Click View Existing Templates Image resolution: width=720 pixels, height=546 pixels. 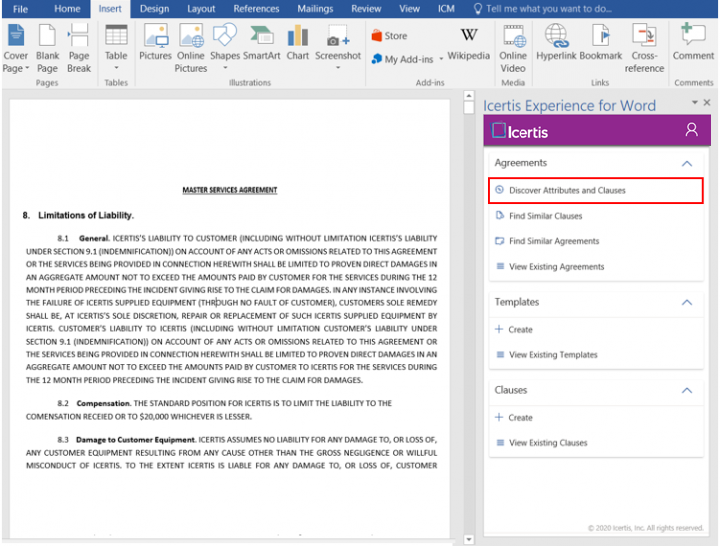(553, 355)
